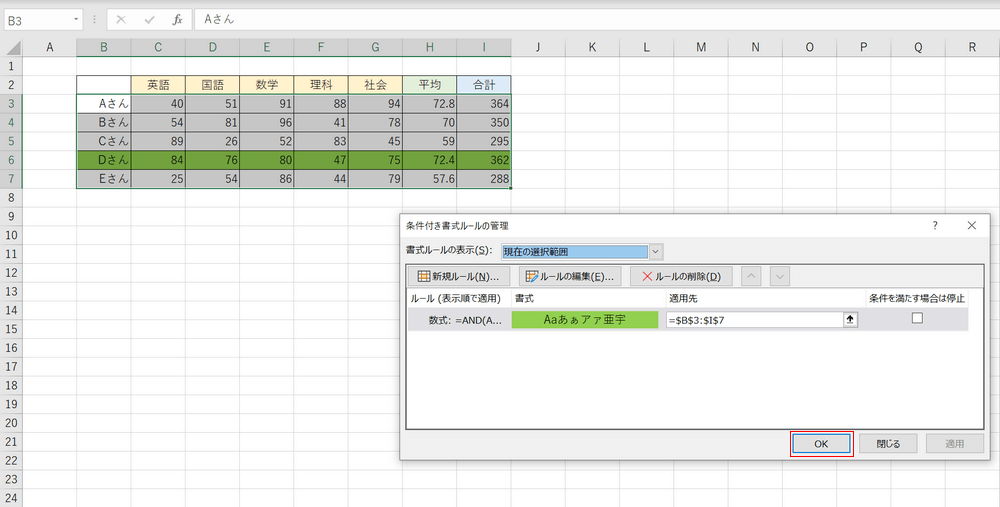
Task: Click the green format preview swatch
Action: coord(585,320)
